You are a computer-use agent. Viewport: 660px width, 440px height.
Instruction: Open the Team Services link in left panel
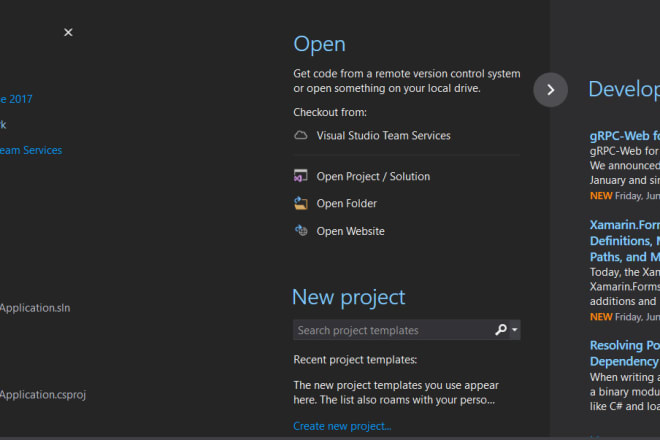[x=31, y=150]
